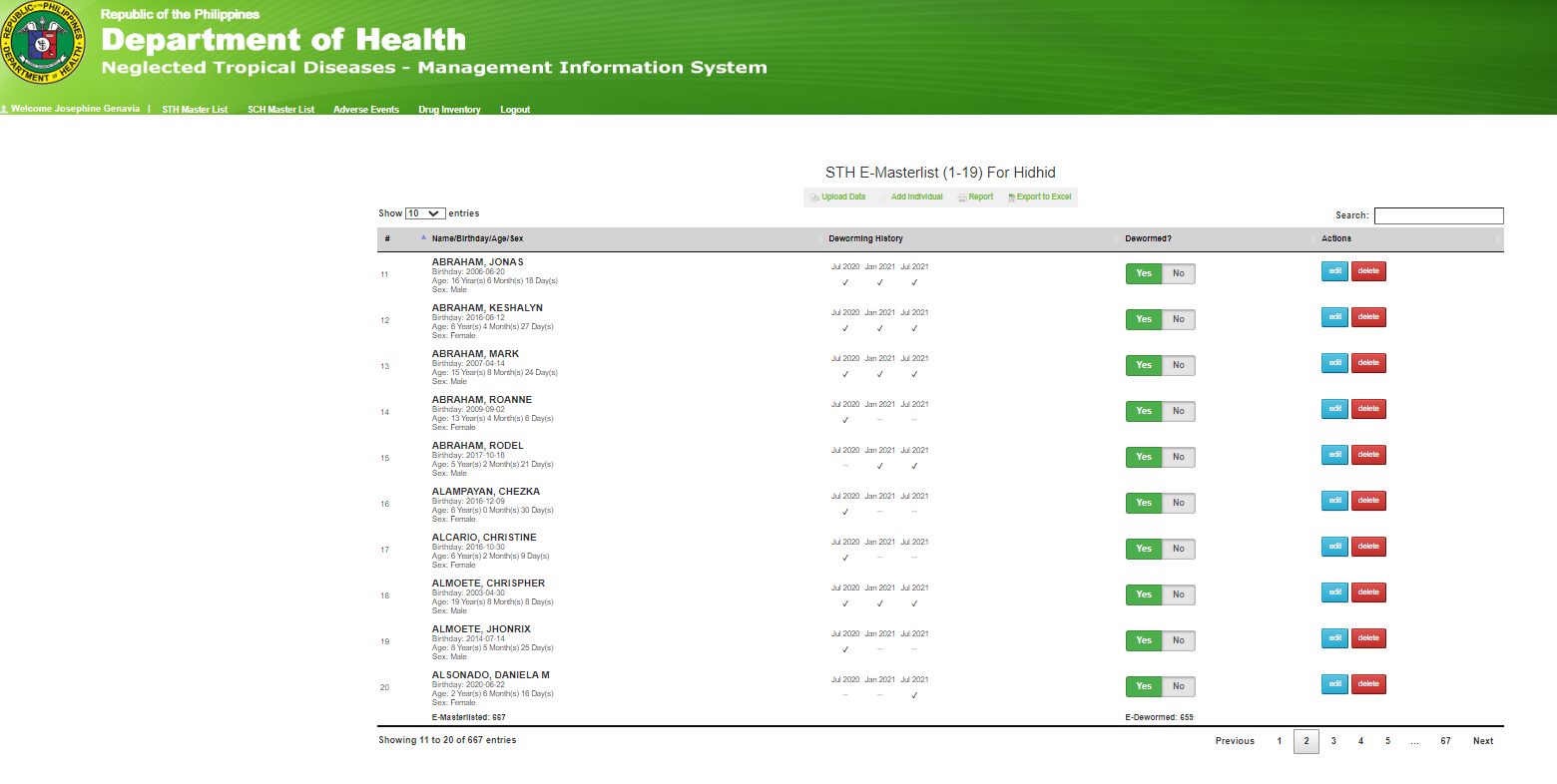
Task: Go to the Next page of entries
Action: (1483, 741)
